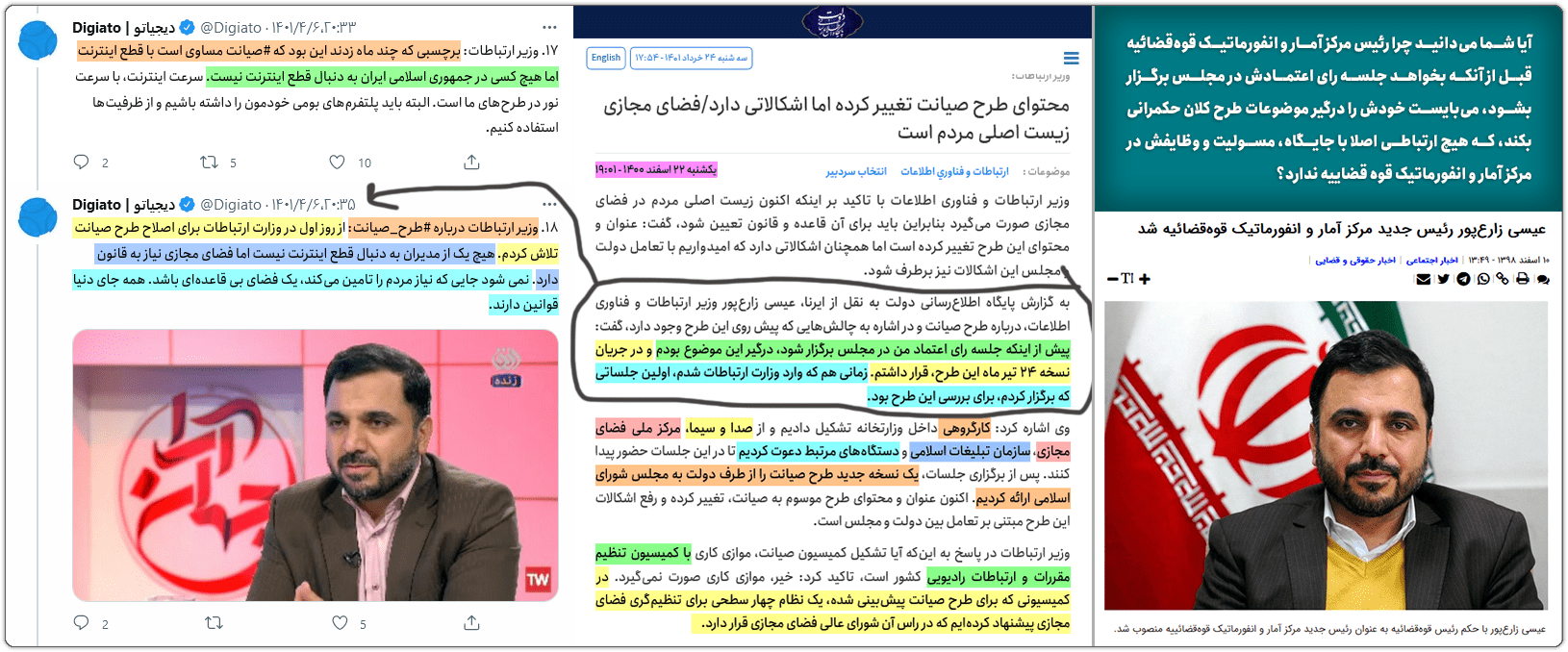Share the judiciary article on WhatsApp
The image size is (1568, 652).
tap(1483, 279)
